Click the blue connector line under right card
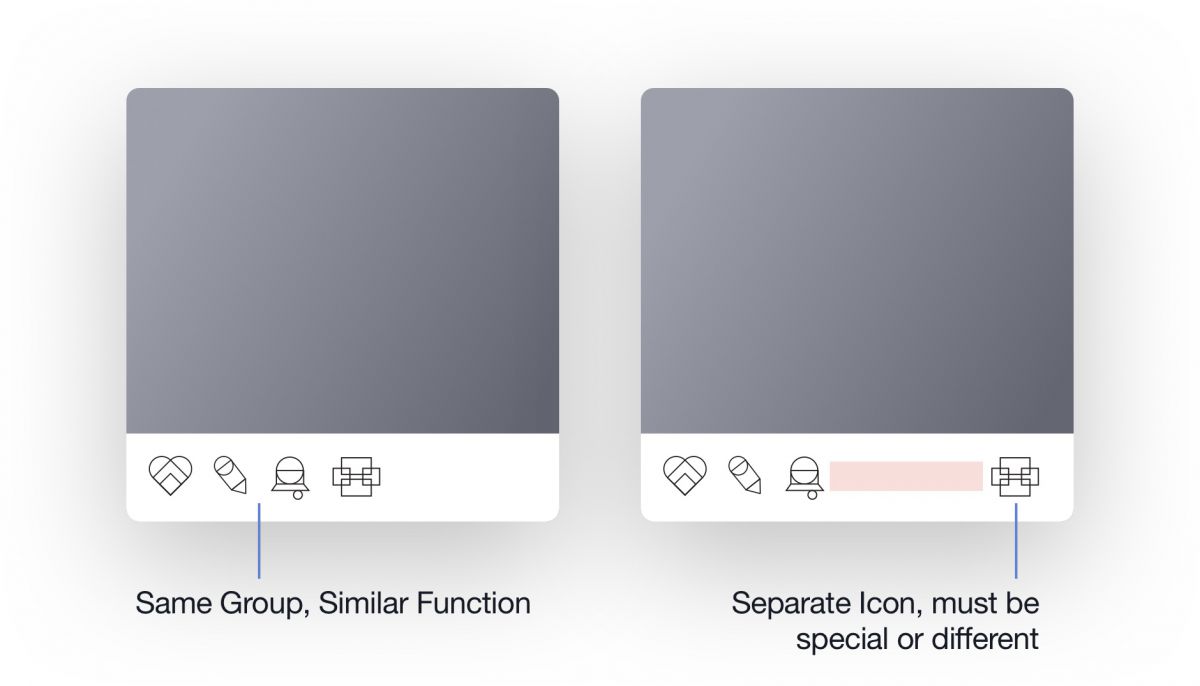Viewport: 1200px width, 686px height. tap(1016, 540)
